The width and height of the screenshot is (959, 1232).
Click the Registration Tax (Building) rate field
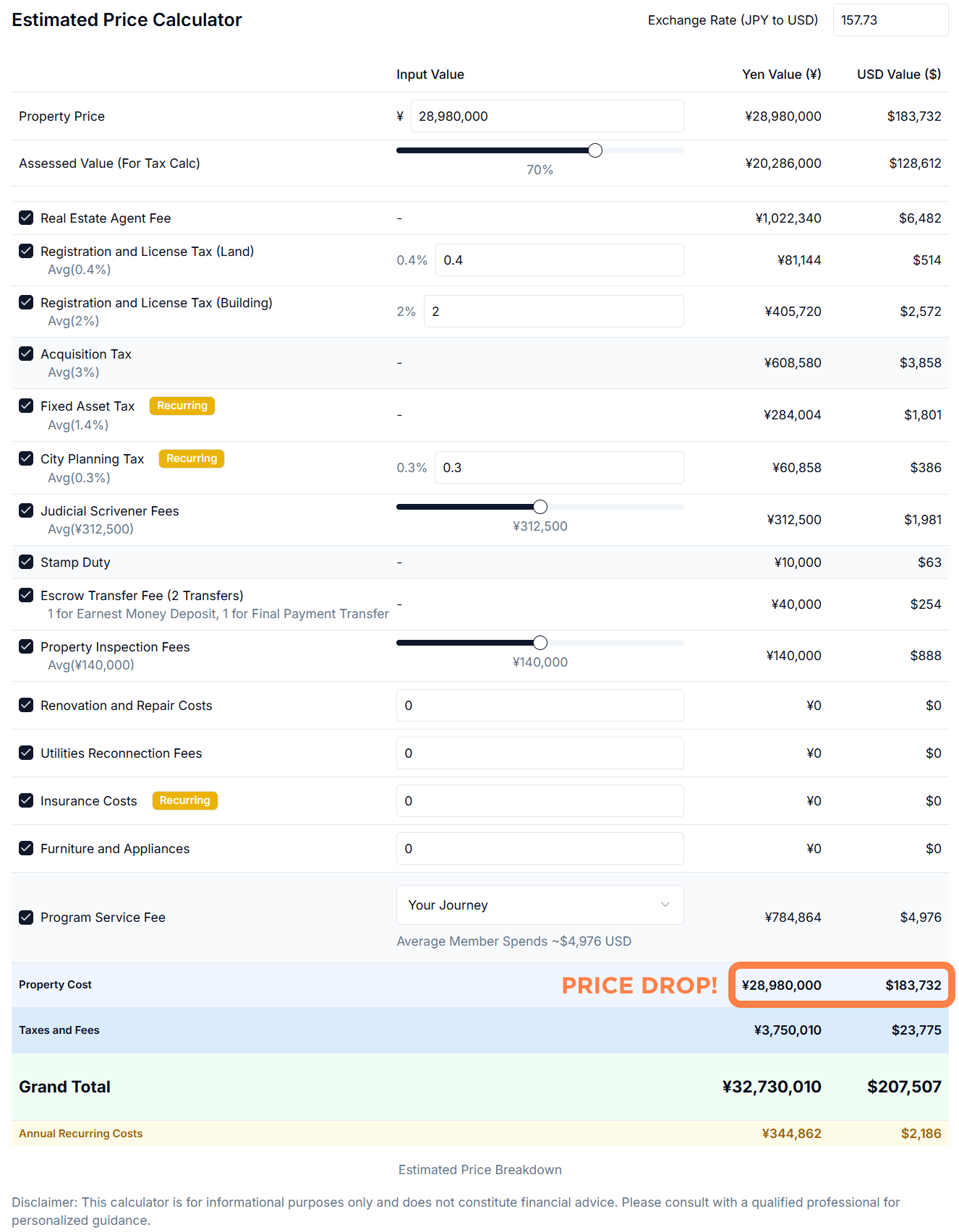coord(553,312)
